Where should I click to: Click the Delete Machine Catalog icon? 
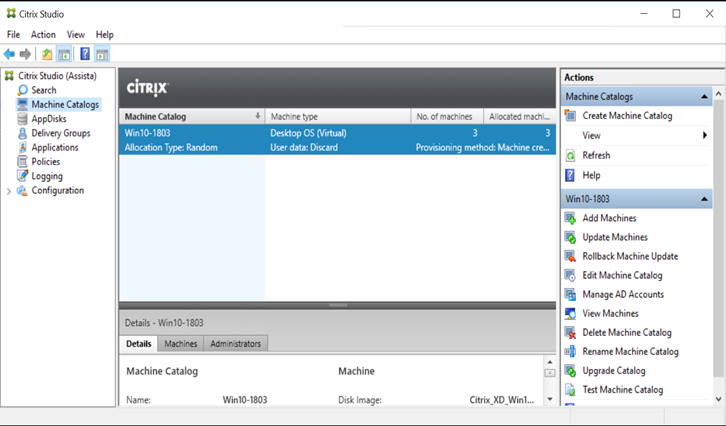[570, 332]
